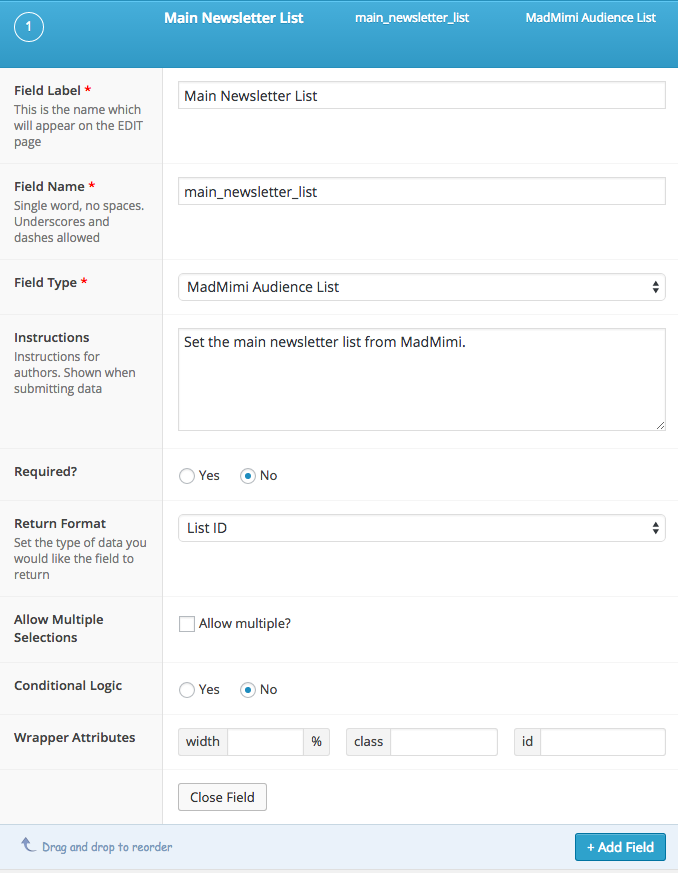Image resolution: width=678 pixels, height=873 pixels.
Task: Enable the Allow multiple checkbox
Action: (x=187, y=624)
